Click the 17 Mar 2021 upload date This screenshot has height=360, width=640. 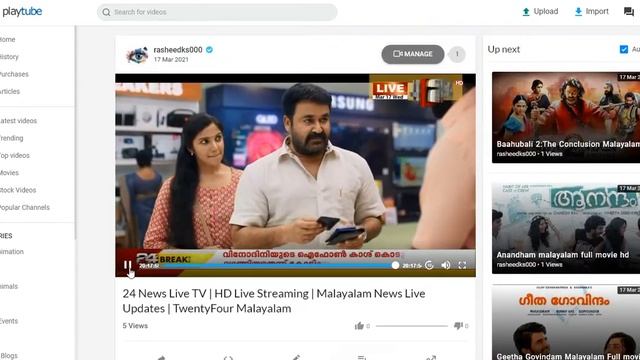pos(171,60)
